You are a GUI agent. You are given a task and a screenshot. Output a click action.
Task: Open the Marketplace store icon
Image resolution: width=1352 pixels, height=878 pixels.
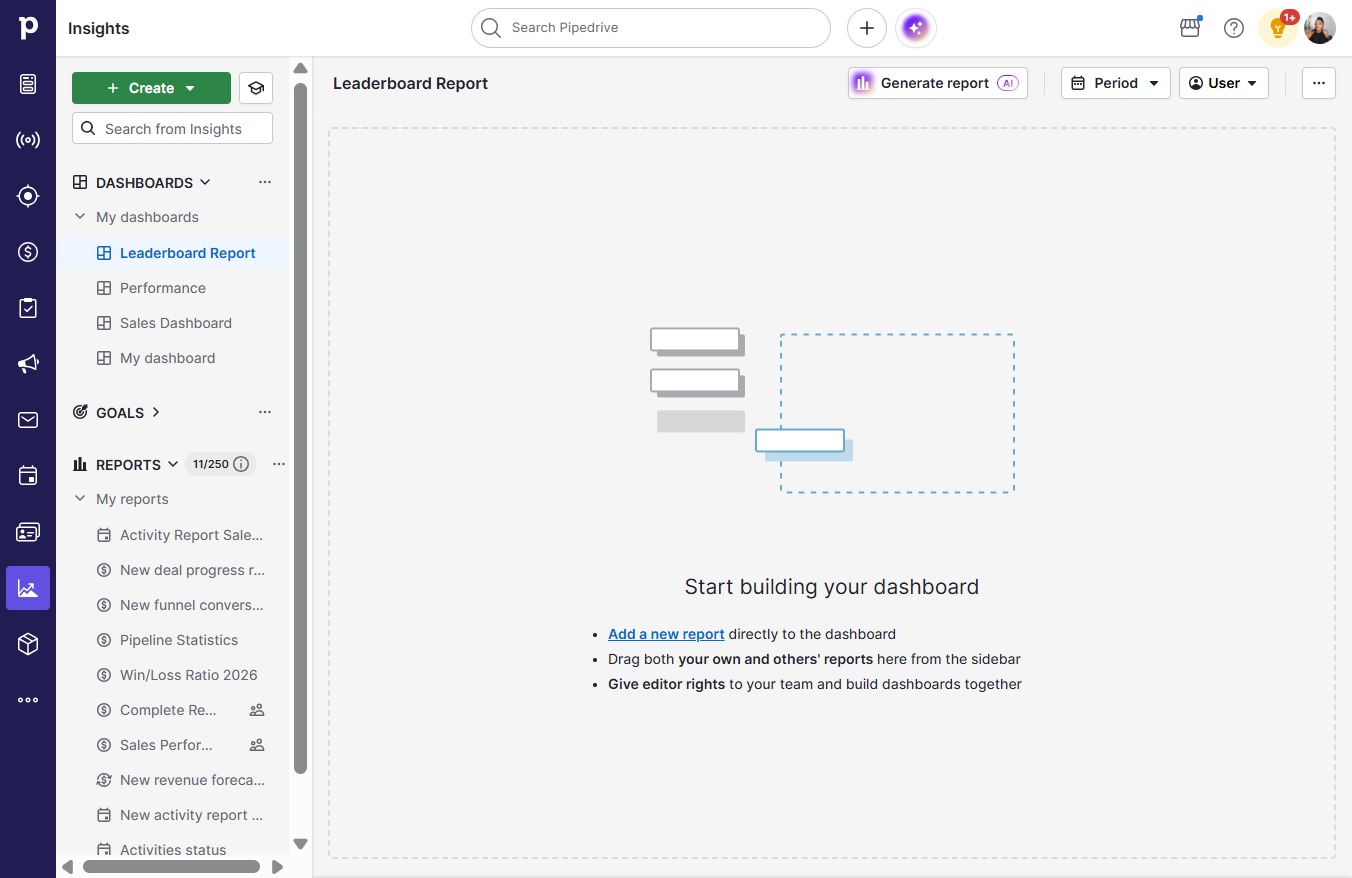1190,28
